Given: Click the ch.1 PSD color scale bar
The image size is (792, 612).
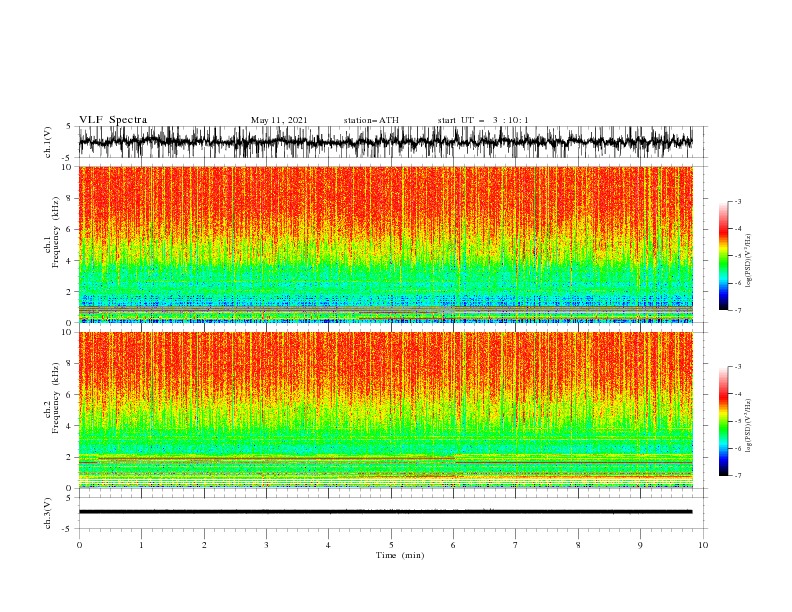Looking at the screenshot, I should click(724, 256).
